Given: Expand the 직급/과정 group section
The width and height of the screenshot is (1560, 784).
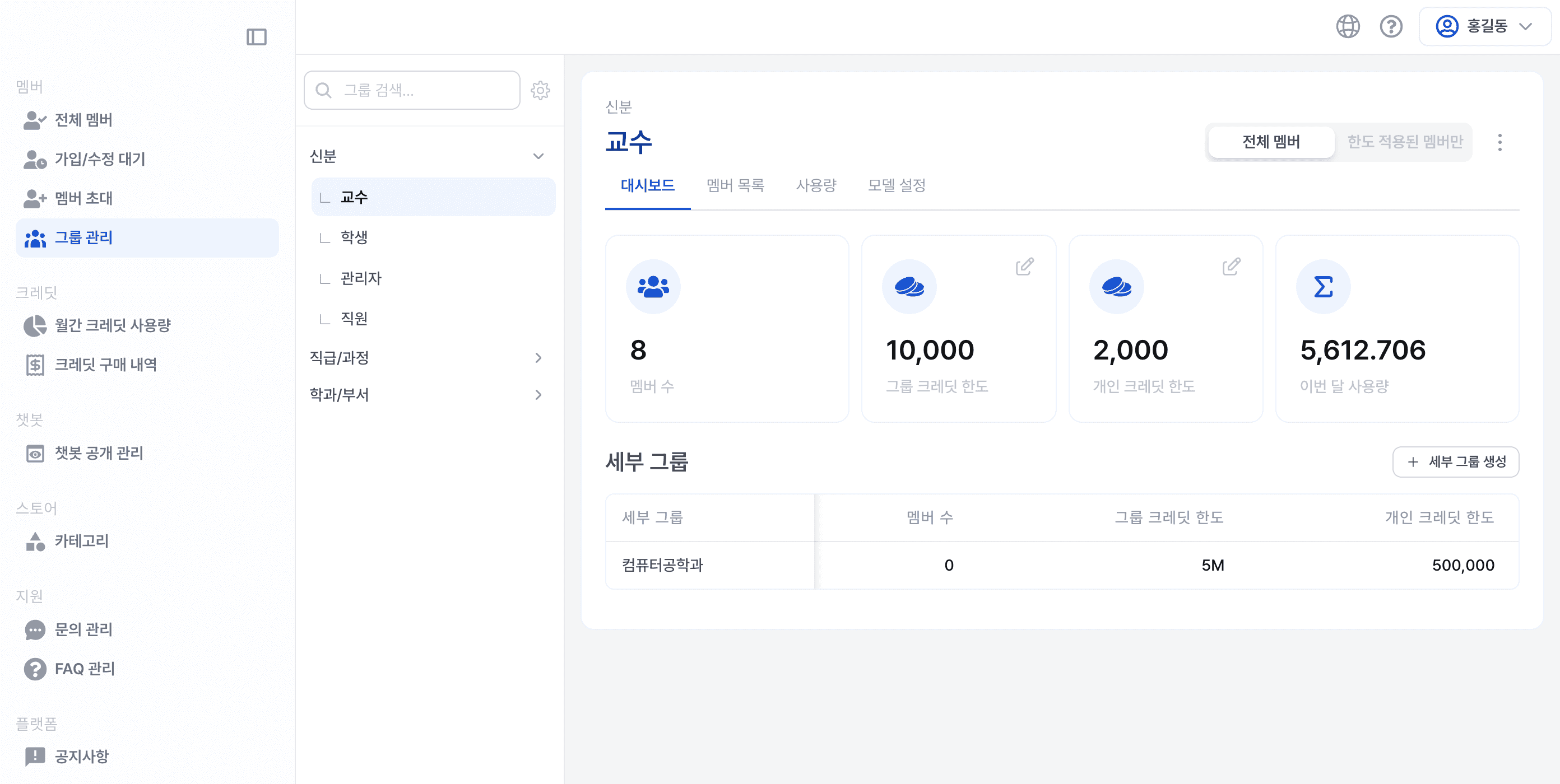Looking at the screenshot, I should (538, 358).
